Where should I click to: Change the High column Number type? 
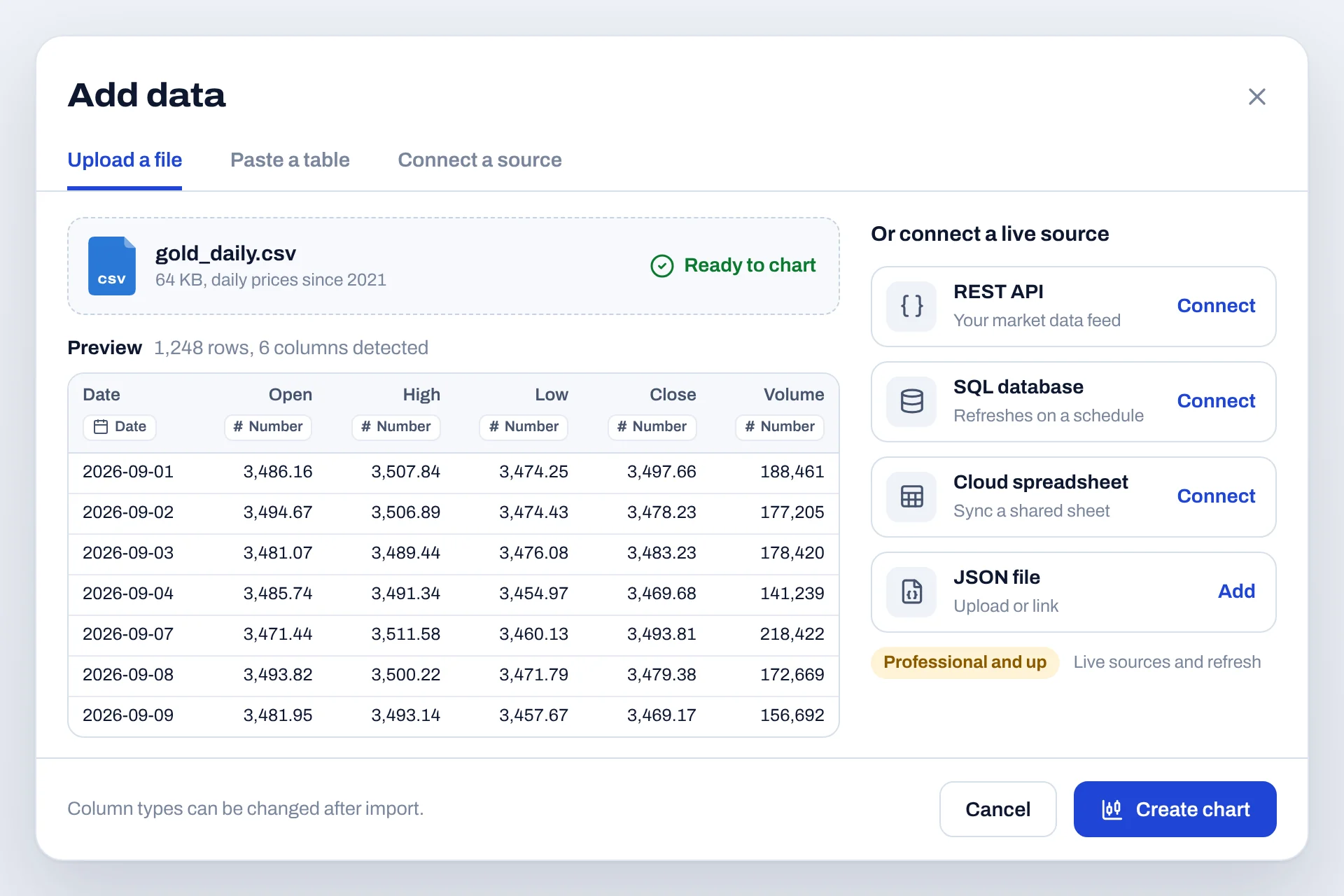click(x=396, y=427)
